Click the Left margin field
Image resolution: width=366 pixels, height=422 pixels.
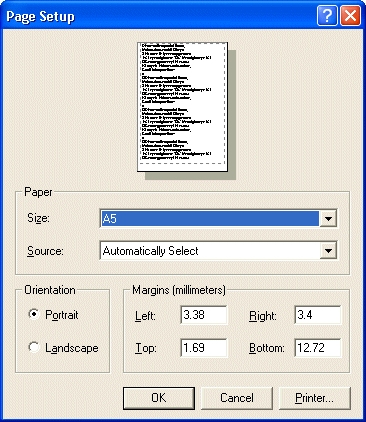coord(204,315)
